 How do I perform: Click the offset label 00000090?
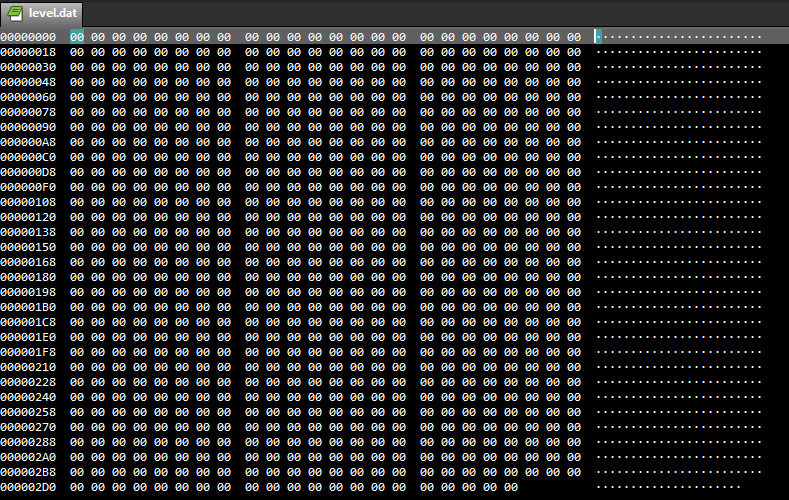click(x=28, y=127)
